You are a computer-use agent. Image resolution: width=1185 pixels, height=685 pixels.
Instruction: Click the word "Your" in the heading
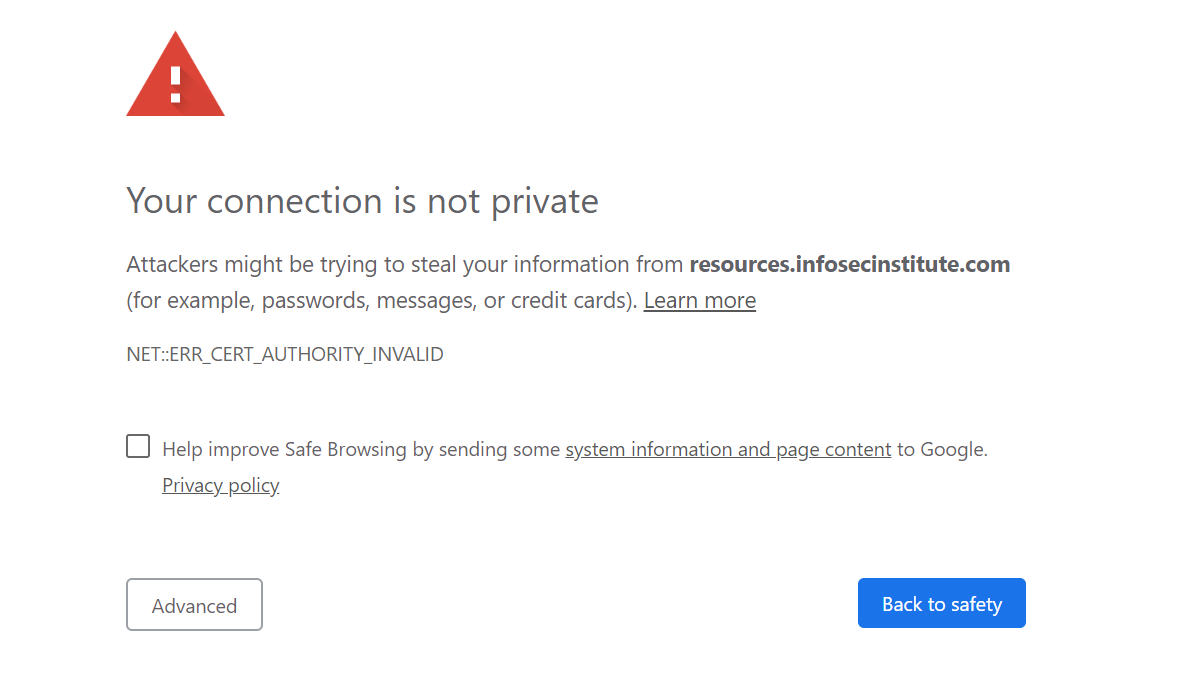(162, 201)
